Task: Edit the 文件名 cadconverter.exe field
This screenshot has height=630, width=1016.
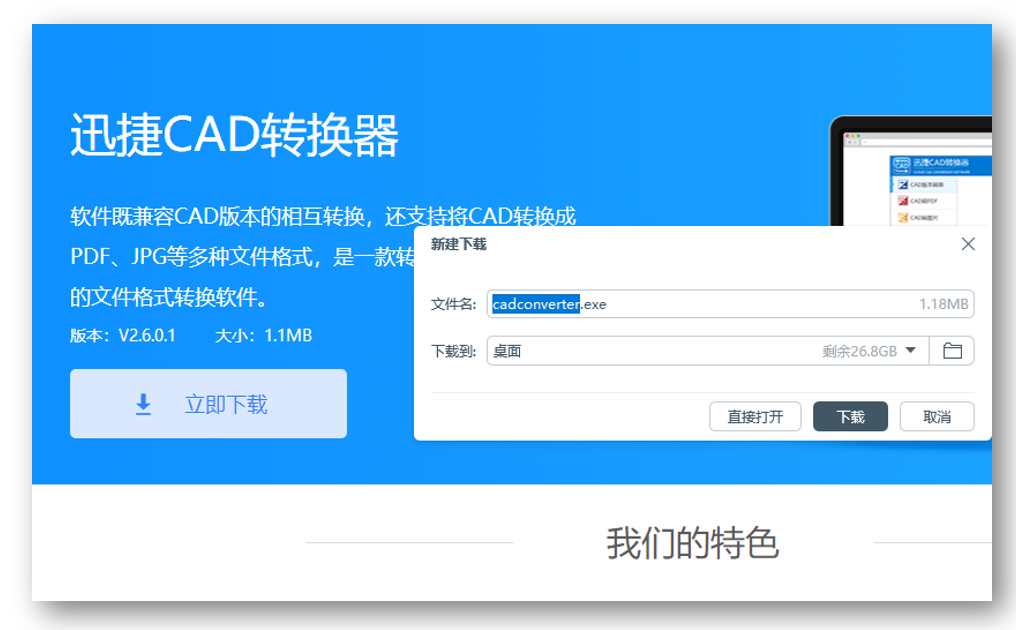Action: (730, 304)
